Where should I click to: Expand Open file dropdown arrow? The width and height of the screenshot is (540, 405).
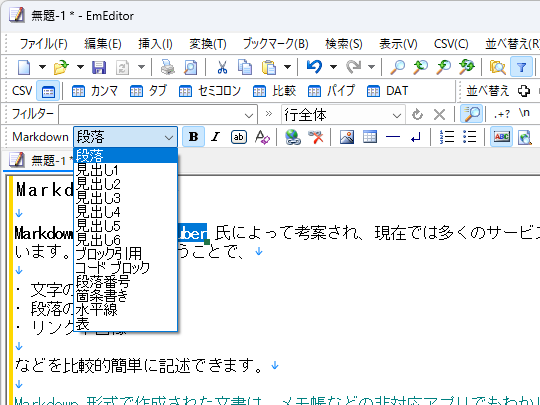tap(80, 67)
